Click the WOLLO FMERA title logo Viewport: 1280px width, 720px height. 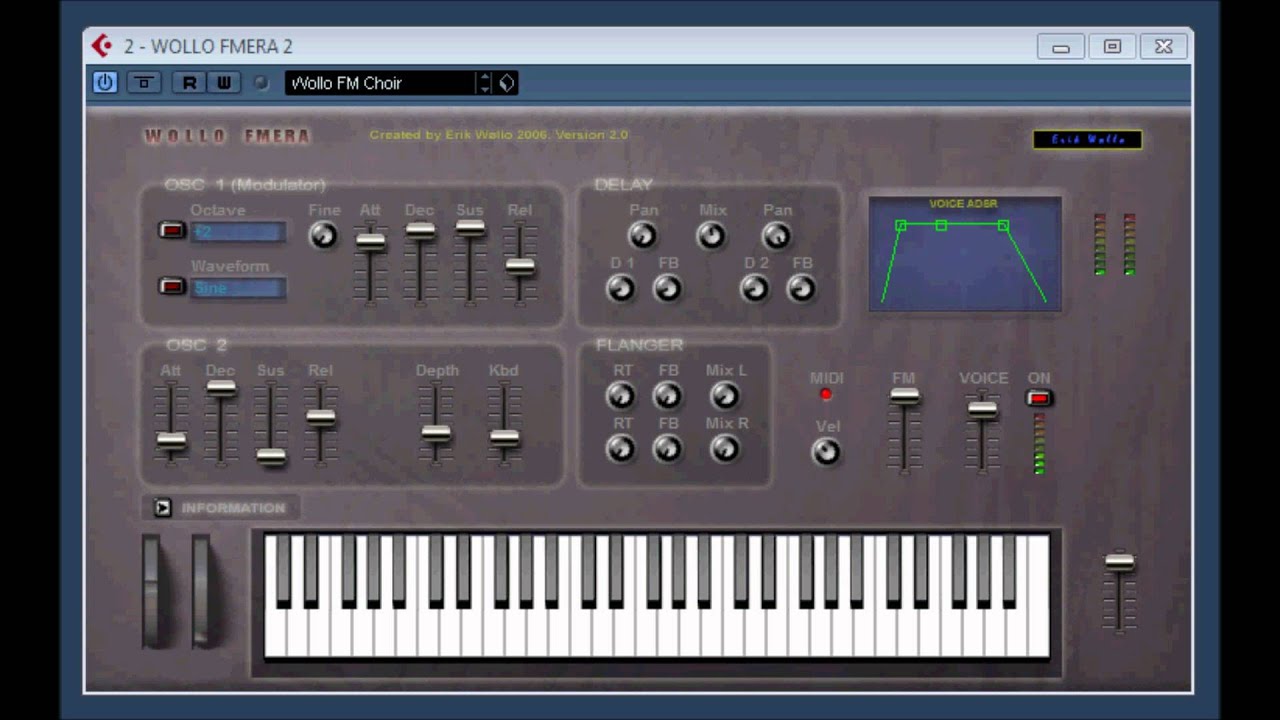click(x=227, y=136)
